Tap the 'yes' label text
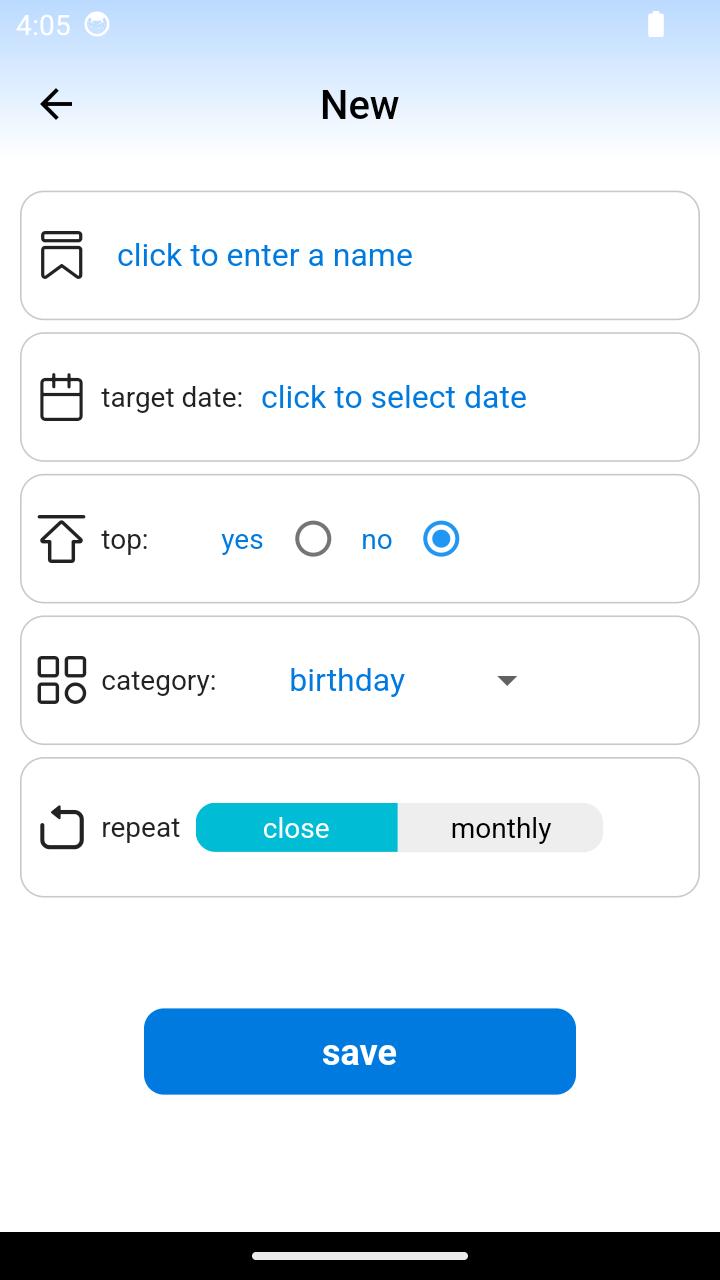720x1280 pixels. [242, 540]
